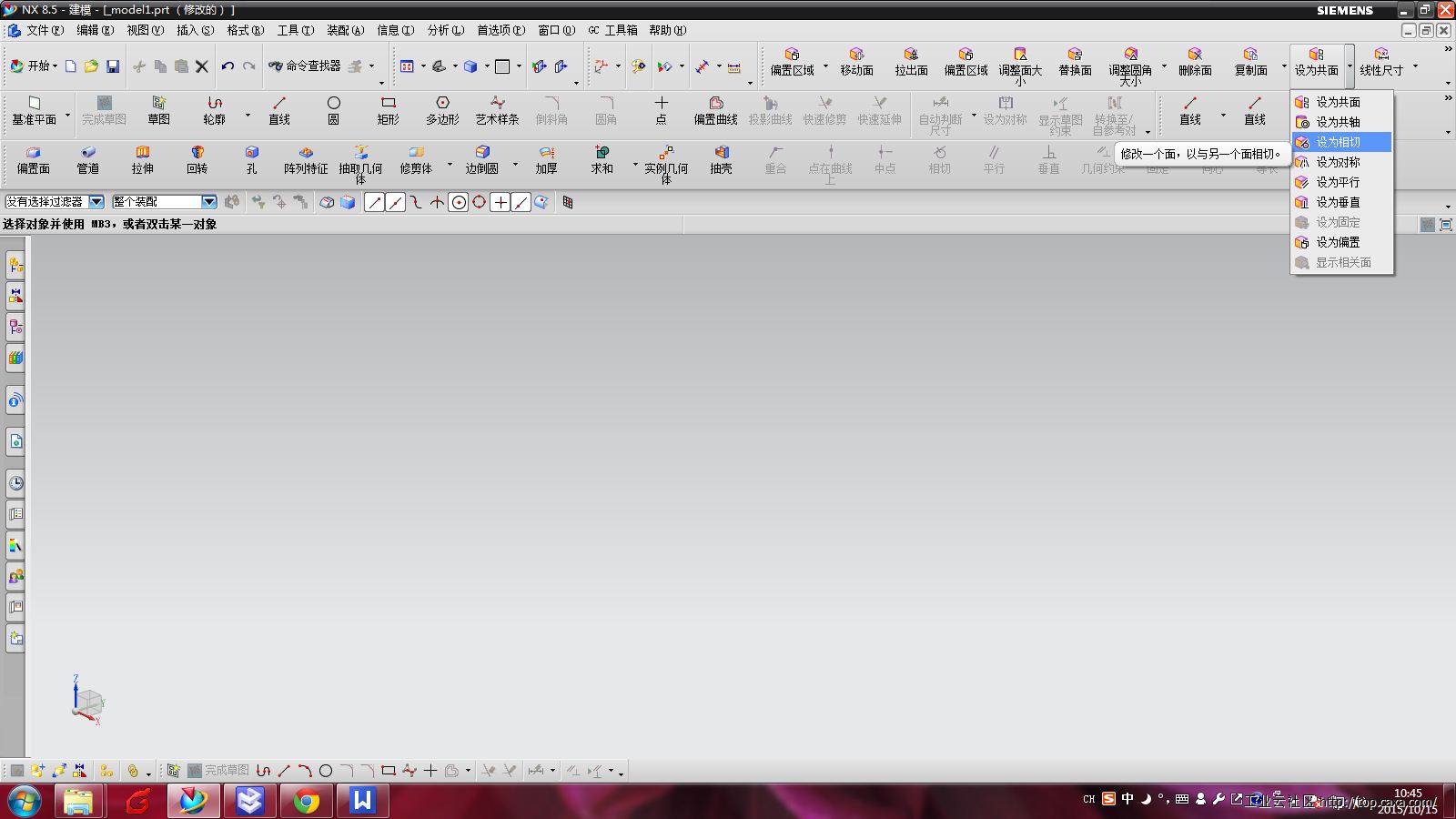The image size is (1456, 819).
Task: Click the 管道 tube tool
Action: [x=87, y=160]
